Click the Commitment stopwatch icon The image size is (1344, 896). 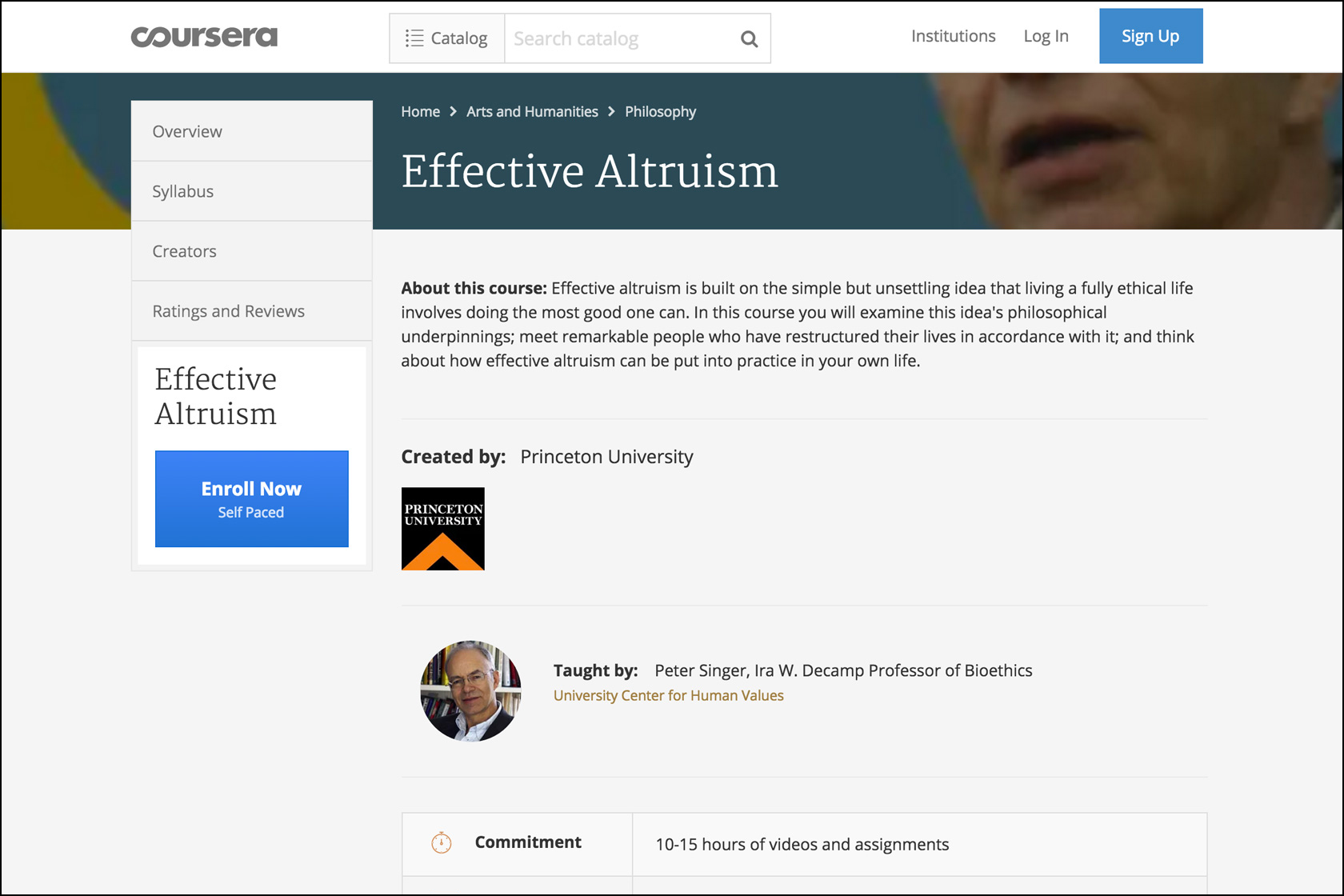(x=442, y=842)
